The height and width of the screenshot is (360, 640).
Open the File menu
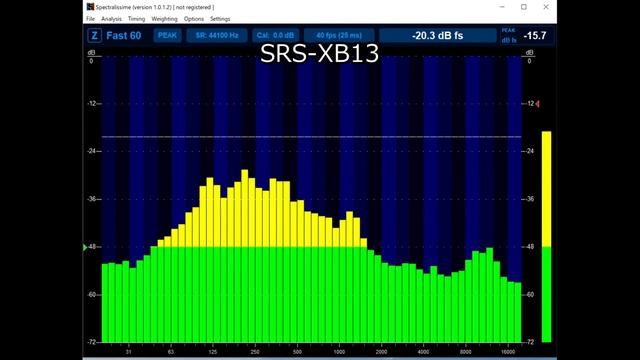90,19
